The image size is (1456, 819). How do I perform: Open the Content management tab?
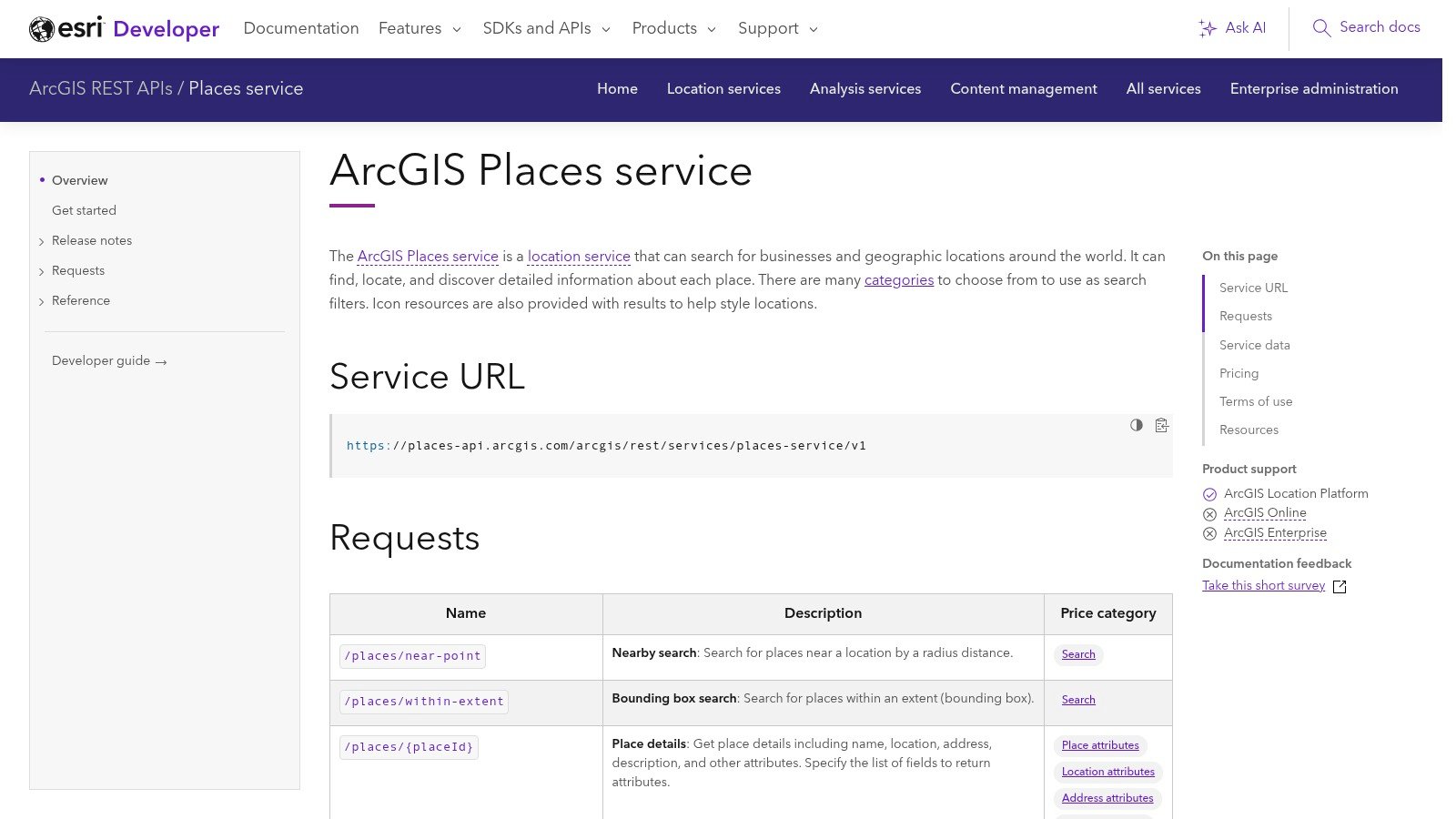[x=1024, y=88]
